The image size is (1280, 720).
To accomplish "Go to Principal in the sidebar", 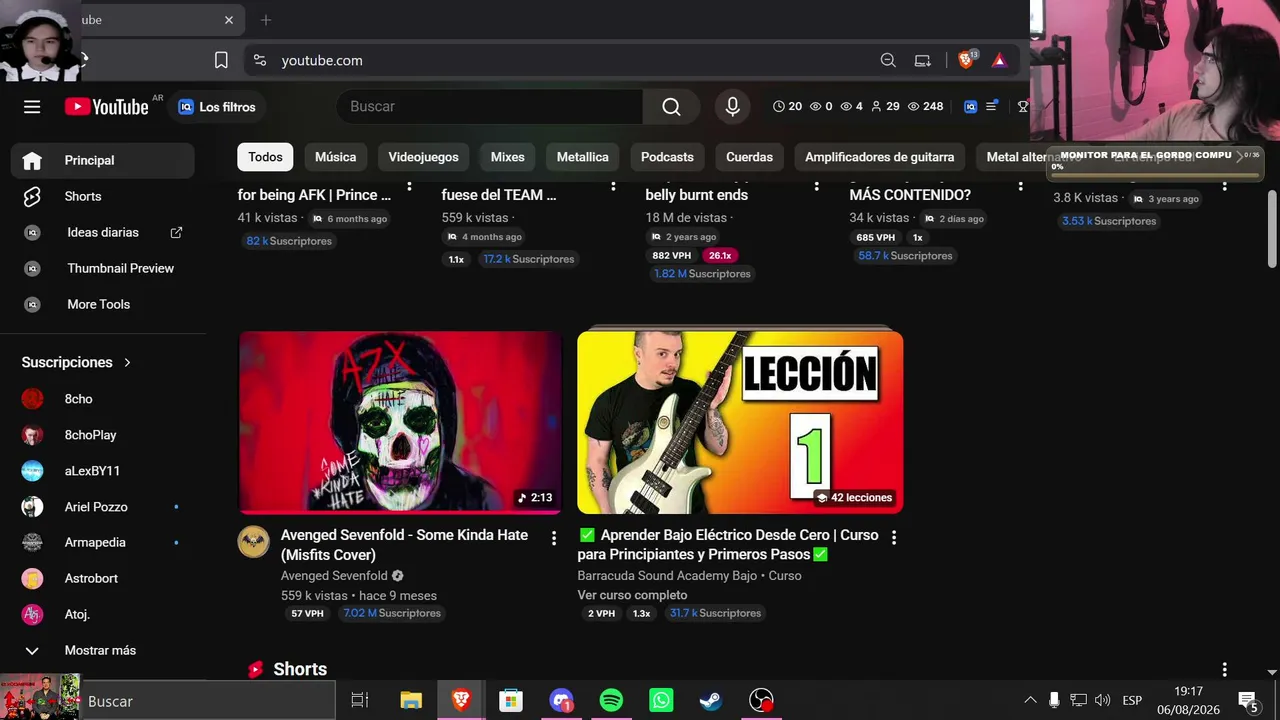I will (103, 160).
